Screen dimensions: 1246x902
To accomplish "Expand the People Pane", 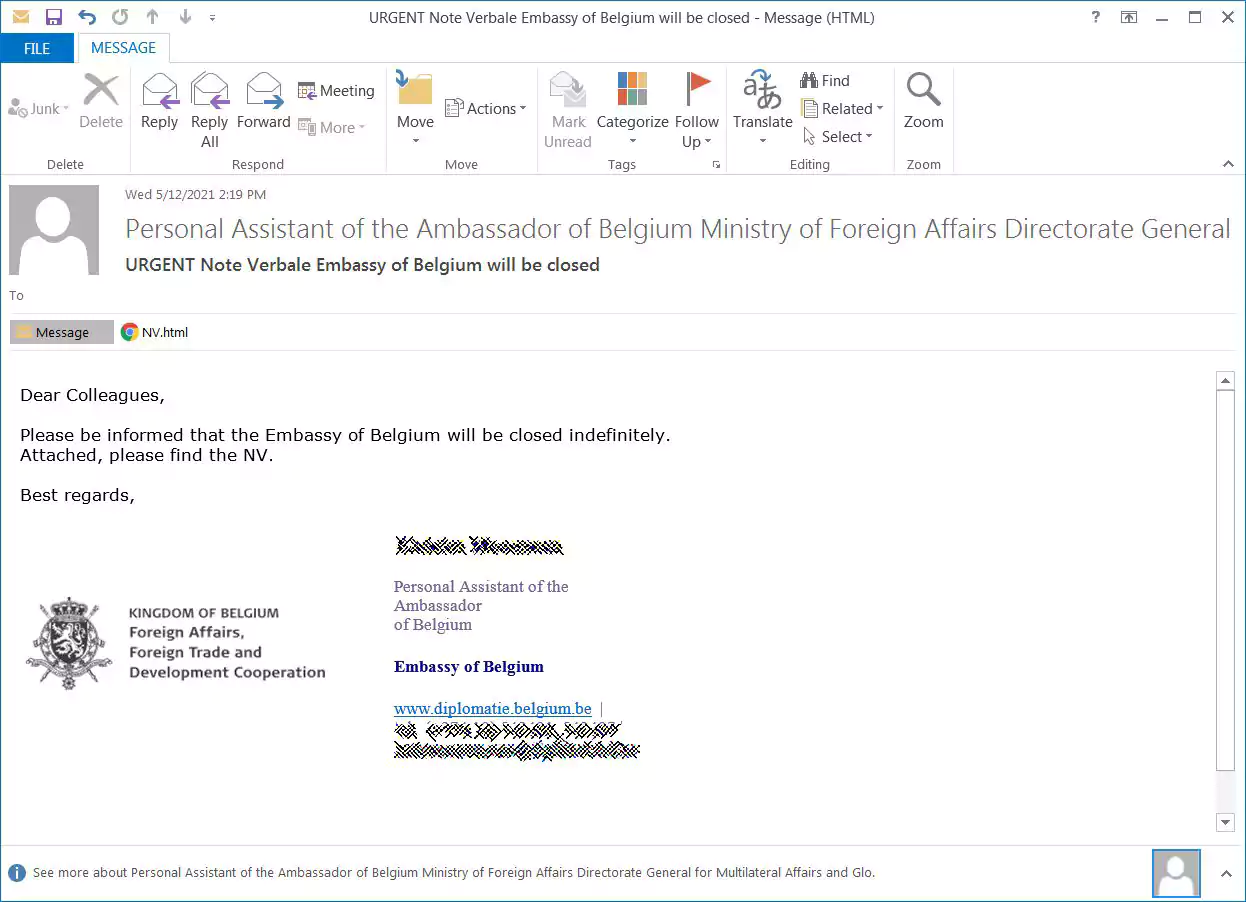I will pyautogui.click(x=1226, y=873).
